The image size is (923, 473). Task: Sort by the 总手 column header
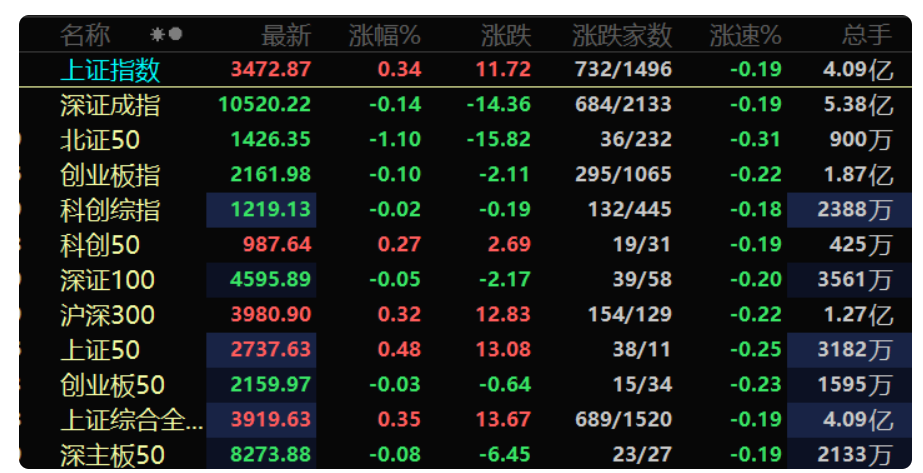pos(866,35)
